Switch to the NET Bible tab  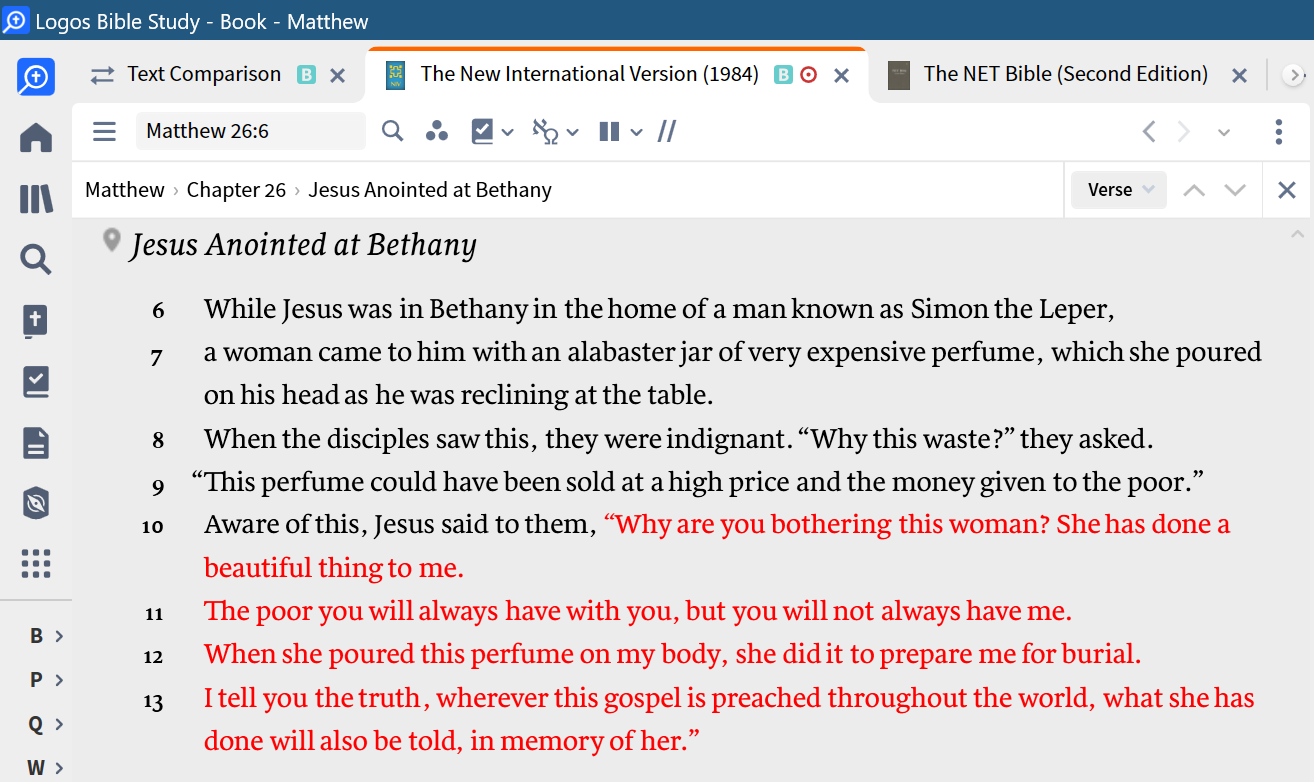(x=1065, y=74)
